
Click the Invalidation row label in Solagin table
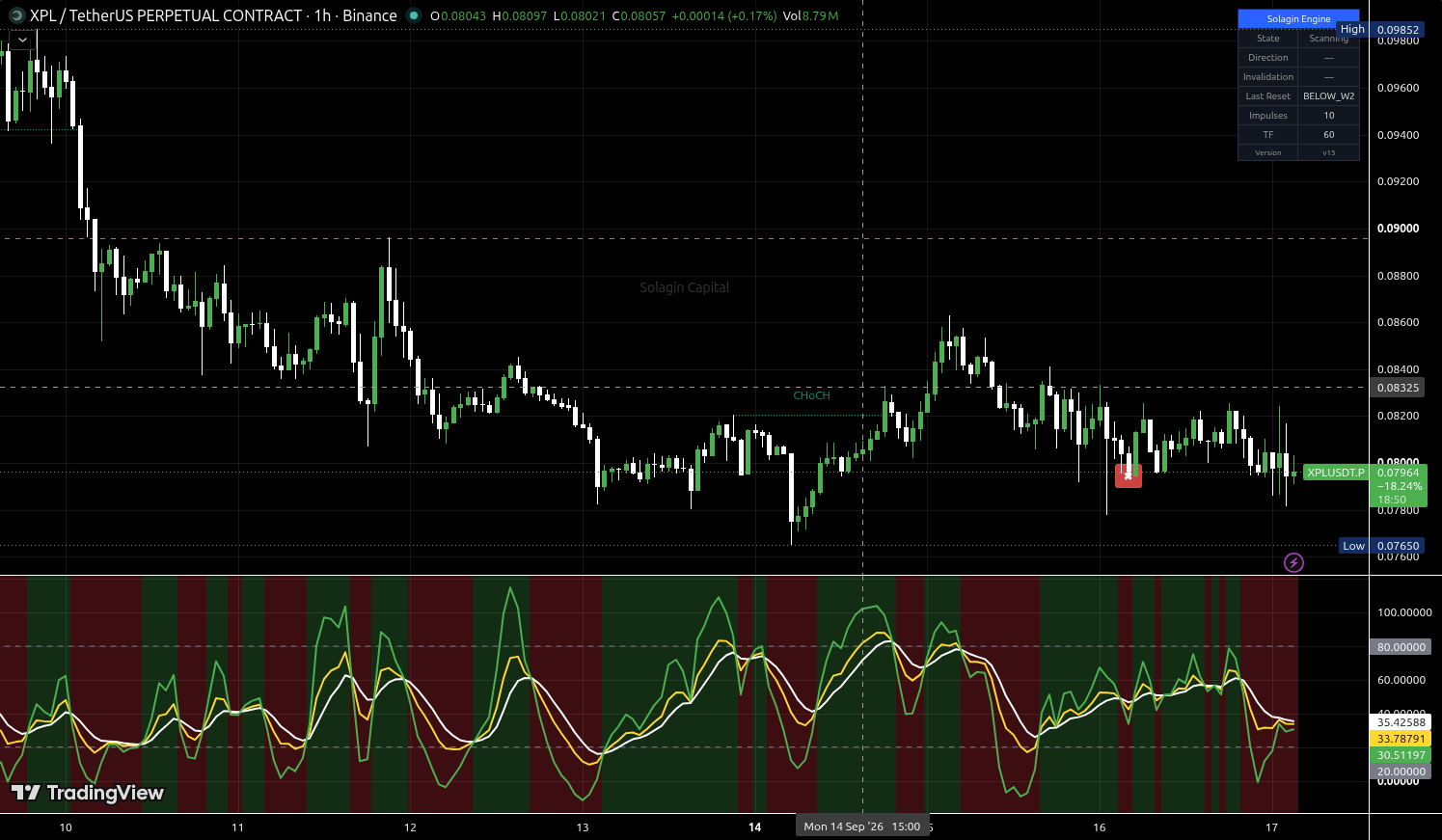click(1267, 77)
